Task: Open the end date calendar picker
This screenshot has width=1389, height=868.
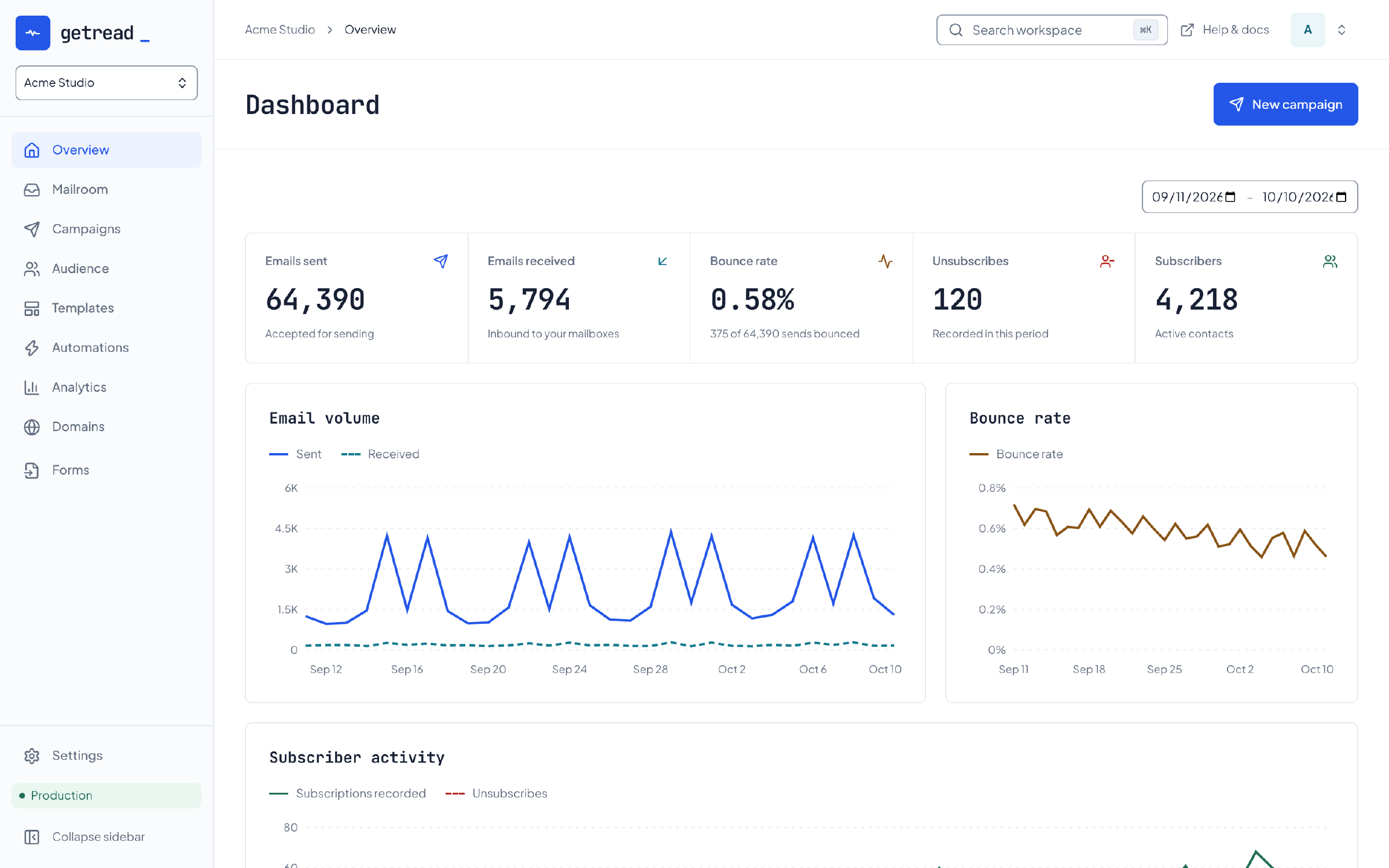Action: pyautogui.click(x=1341, y=197)
